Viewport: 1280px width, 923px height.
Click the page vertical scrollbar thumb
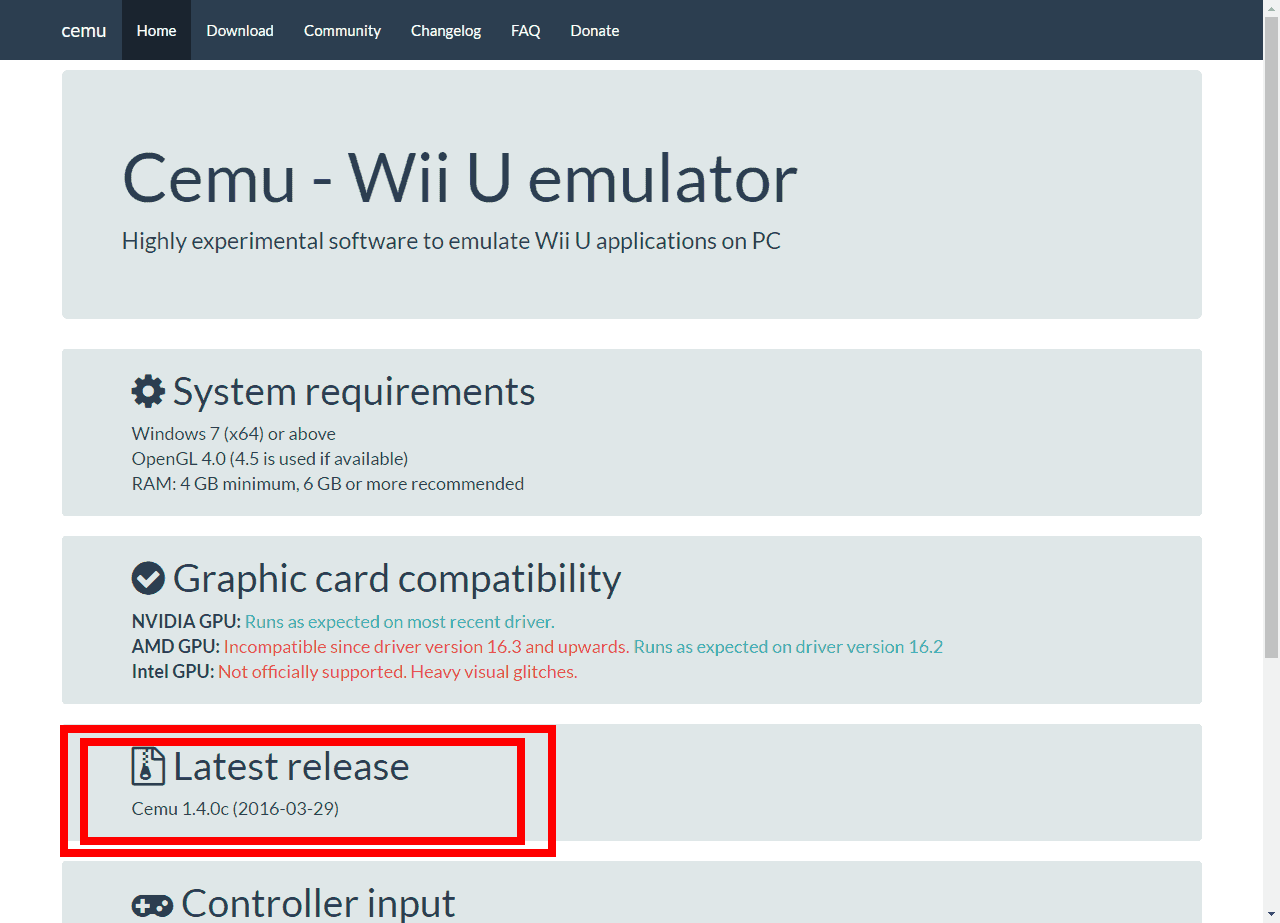tap(1271, 336)
